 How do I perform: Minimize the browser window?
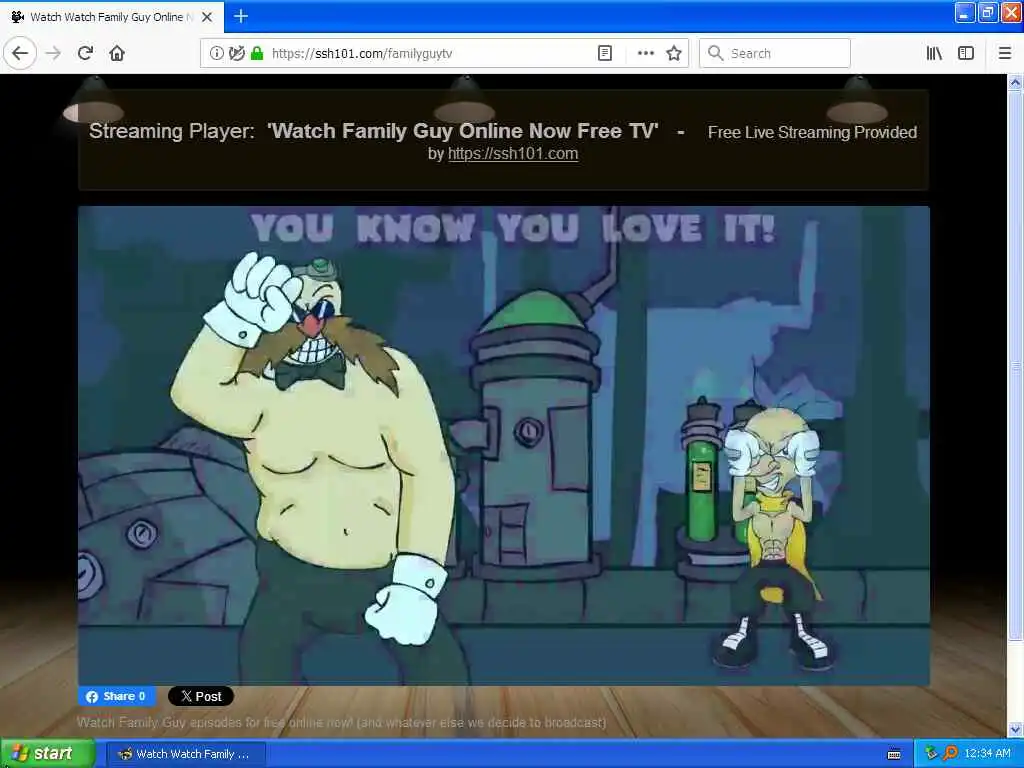pyautogui.click(x=965, y=12)
